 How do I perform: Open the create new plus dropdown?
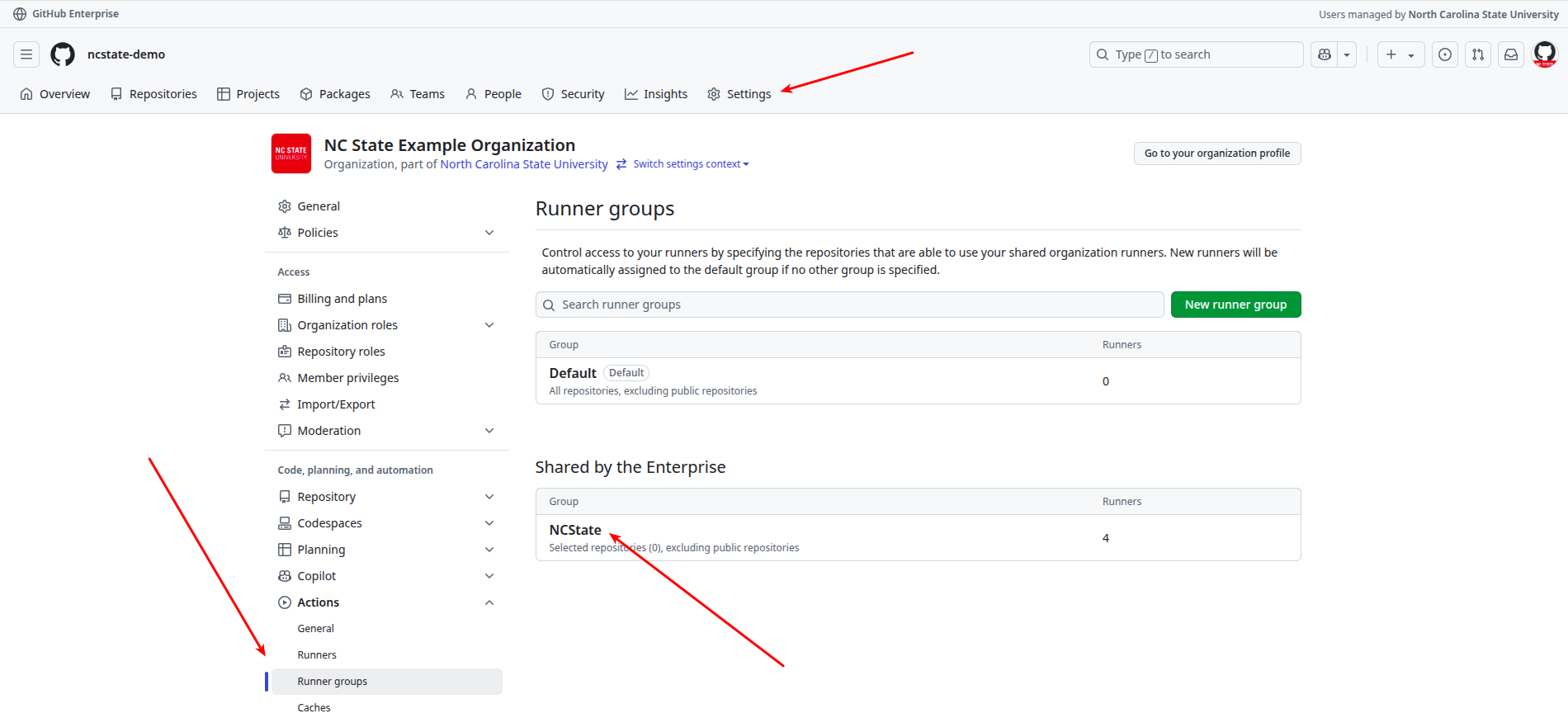1400,54
